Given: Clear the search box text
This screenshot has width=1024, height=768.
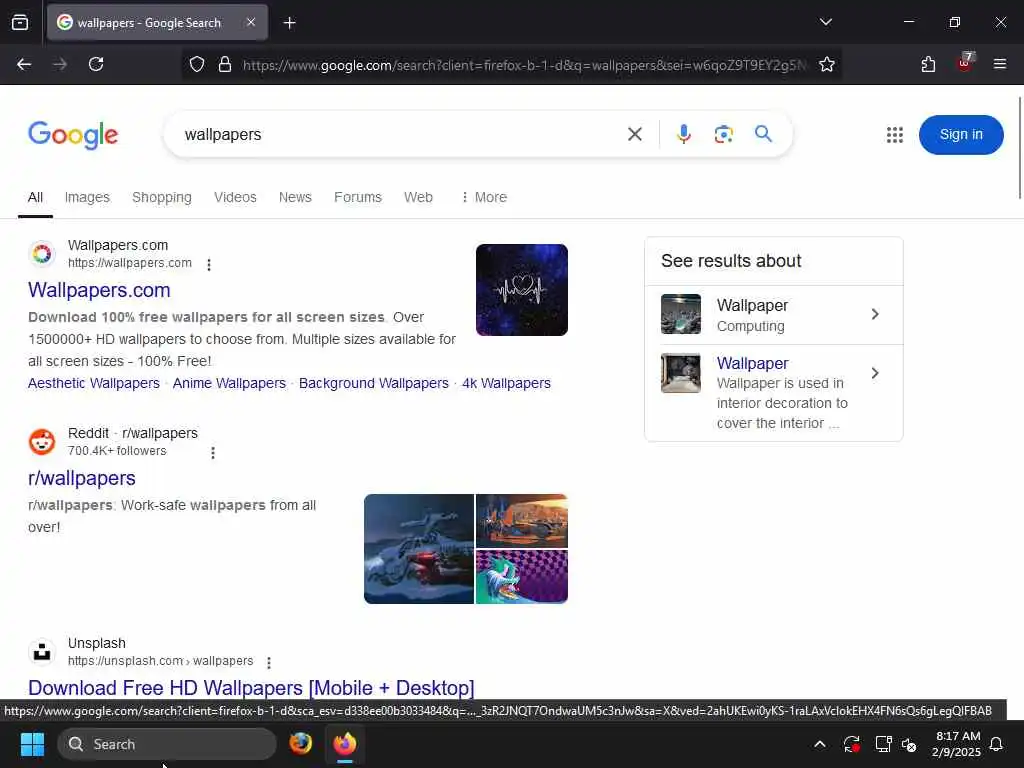Looking at the screenshot, I should [635, 135].
